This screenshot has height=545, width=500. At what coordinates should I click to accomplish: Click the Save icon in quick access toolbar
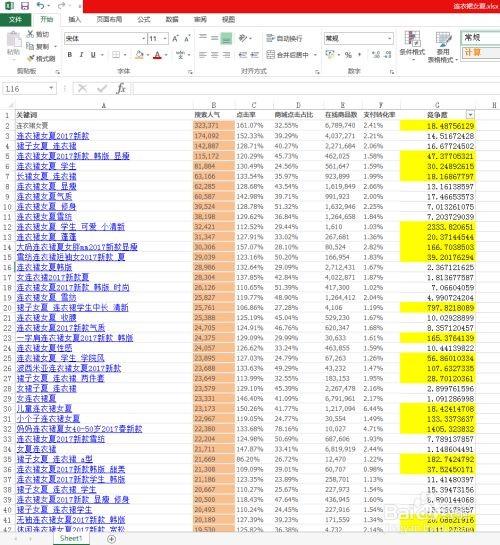[x=25, y=6]
